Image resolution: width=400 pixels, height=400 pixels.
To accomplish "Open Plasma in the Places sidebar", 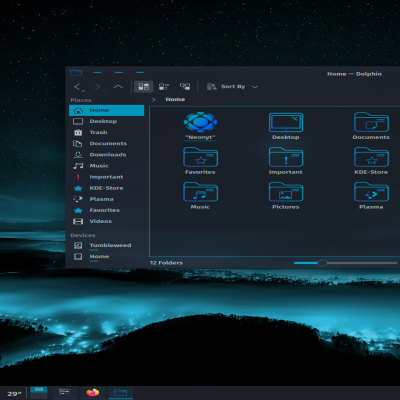I will point(107,199).
